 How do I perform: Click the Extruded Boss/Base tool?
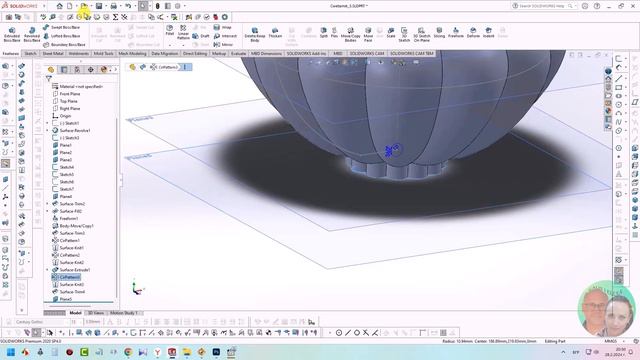[x=12, y=34]
